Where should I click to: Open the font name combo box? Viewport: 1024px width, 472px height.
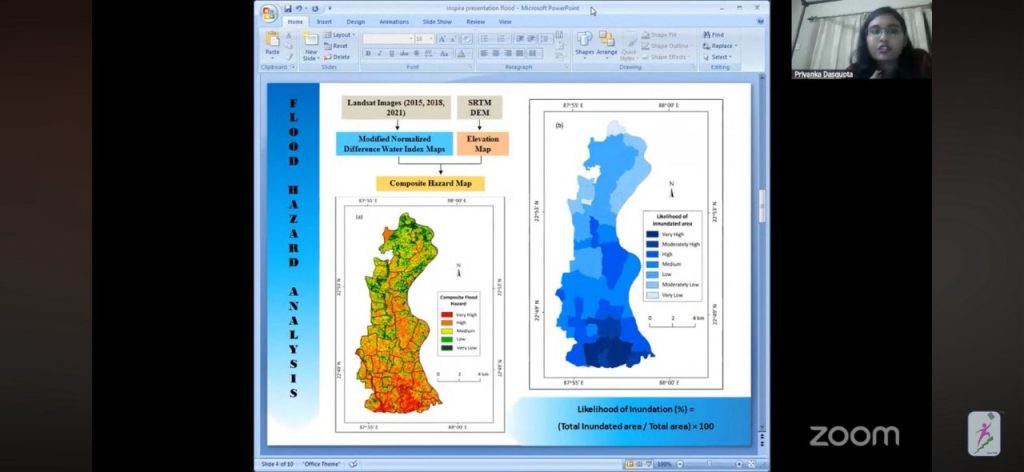coord(387,39)
